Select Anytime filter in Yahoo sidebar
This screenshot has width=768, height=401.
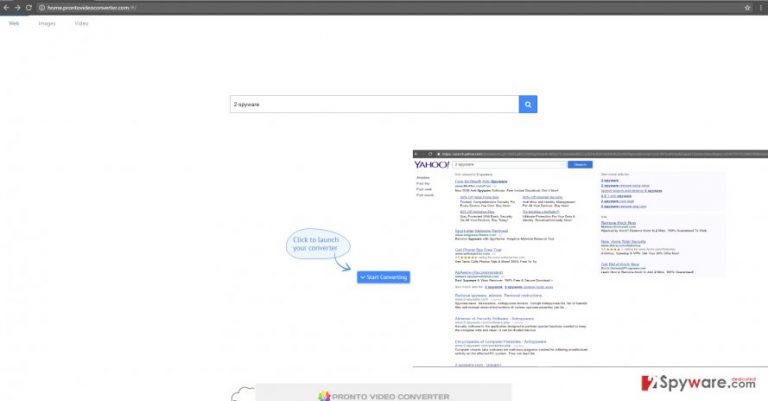pyautogui.click(x=423, y=178)
